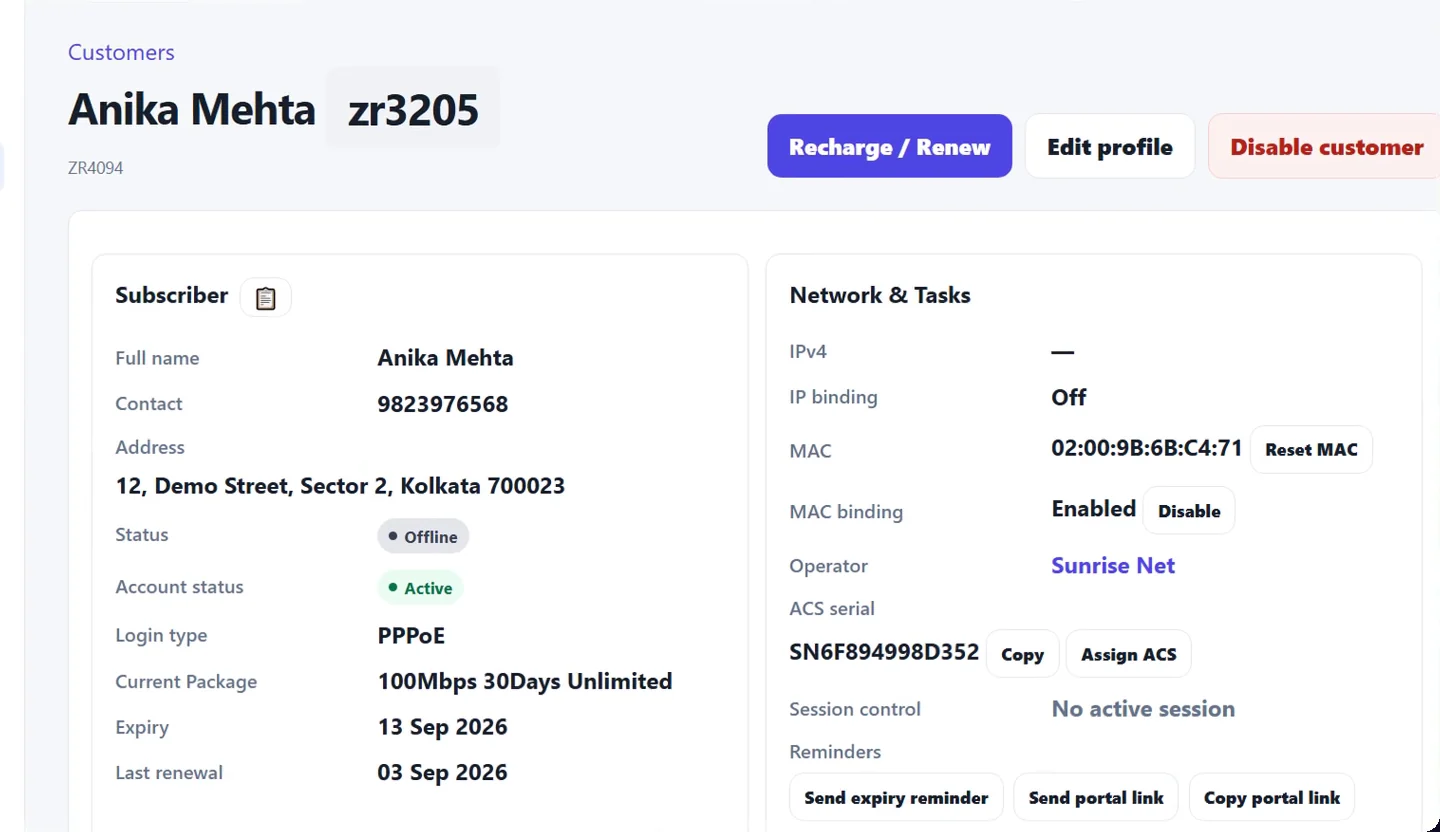Click the Assign ACS button
Viewport: 1440px width, 832px height.
[x=1129, y=655]
